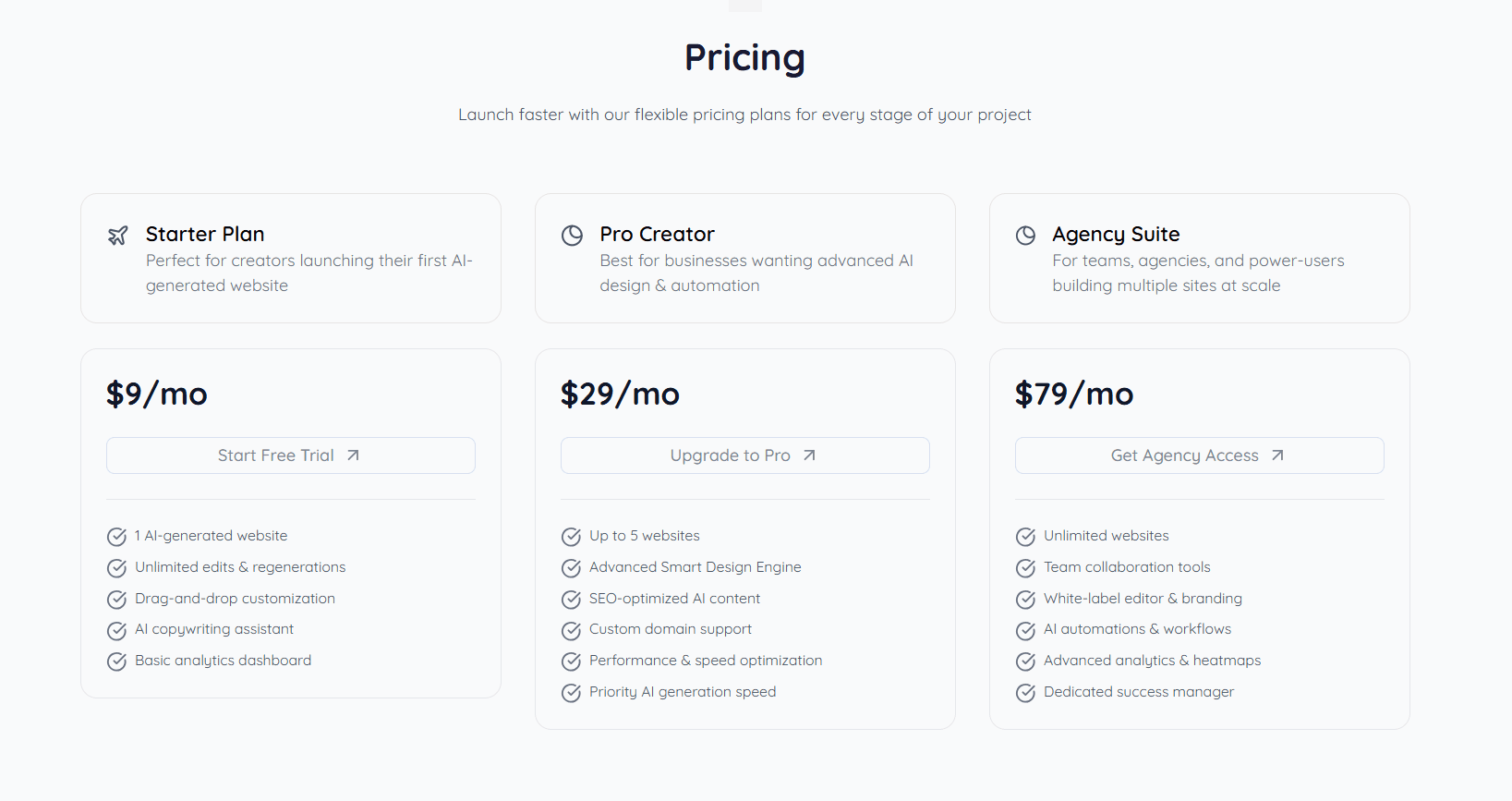Get access to the Agency Suite

point(1199,455)
